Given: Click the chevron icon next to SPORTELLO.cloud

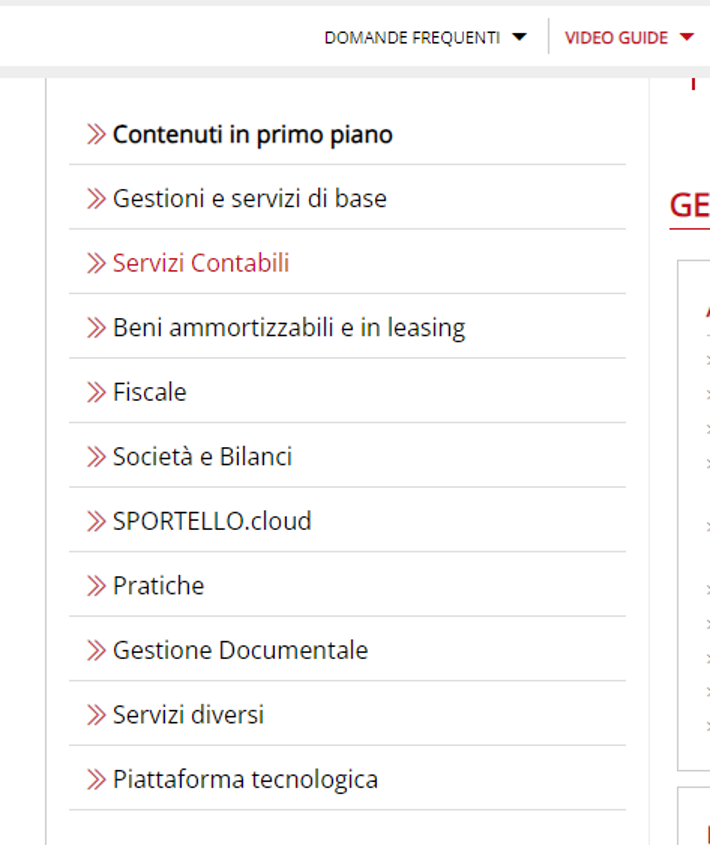Looking at the screenshot, I should pos(96,521).
